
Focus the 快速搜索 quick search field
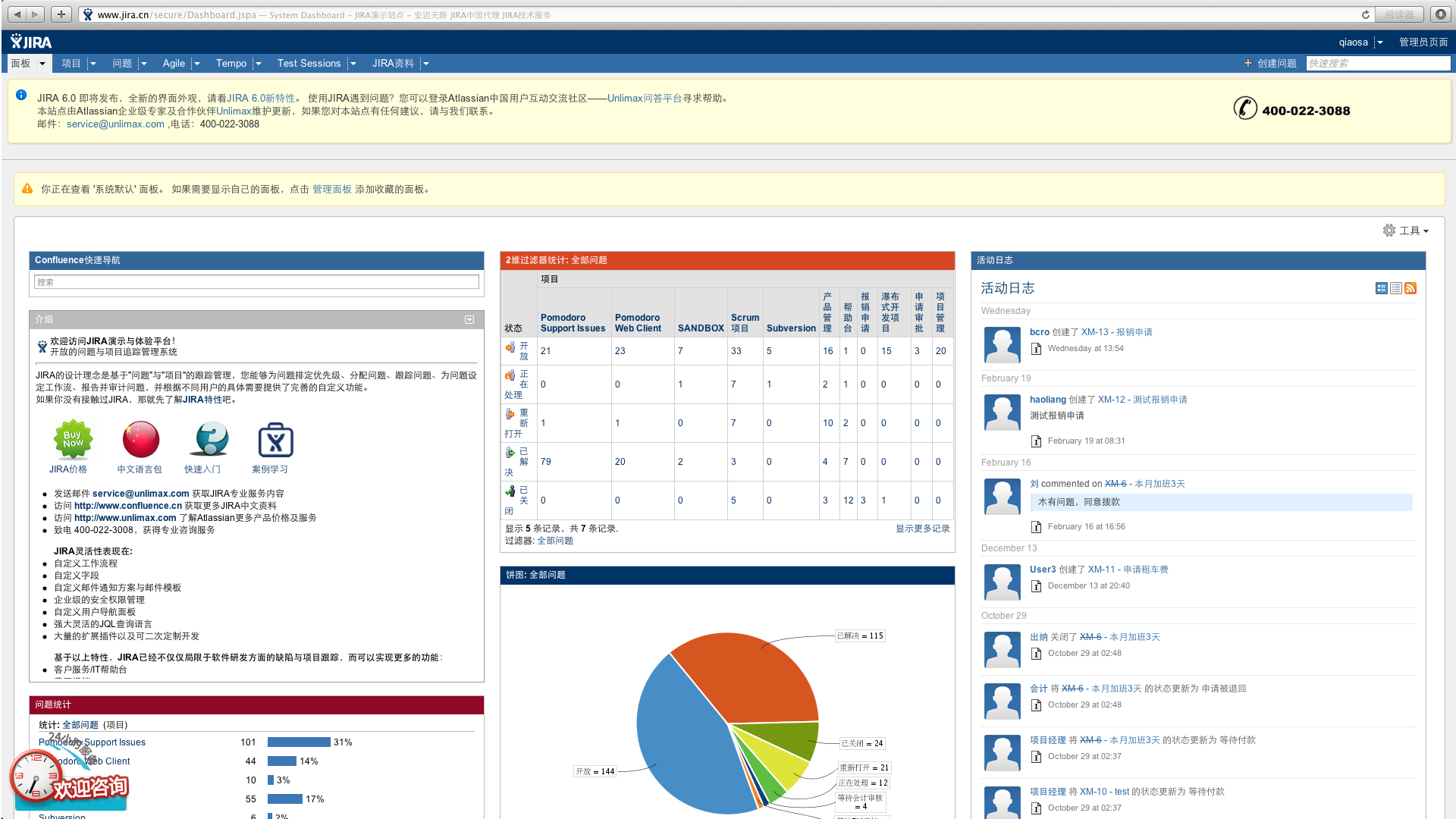tap(1378, 64)
